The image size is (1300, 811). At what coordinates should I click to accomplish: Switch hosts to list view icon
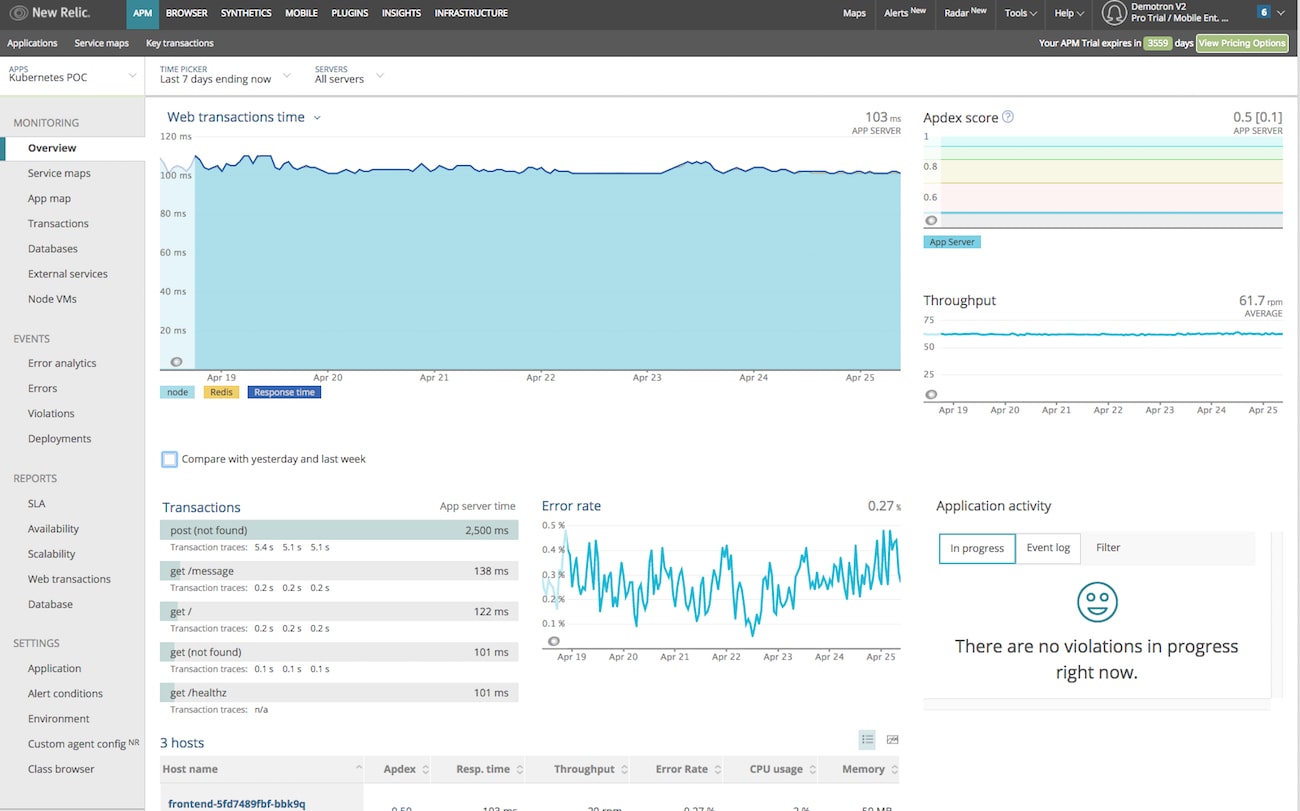click(867, 740)
